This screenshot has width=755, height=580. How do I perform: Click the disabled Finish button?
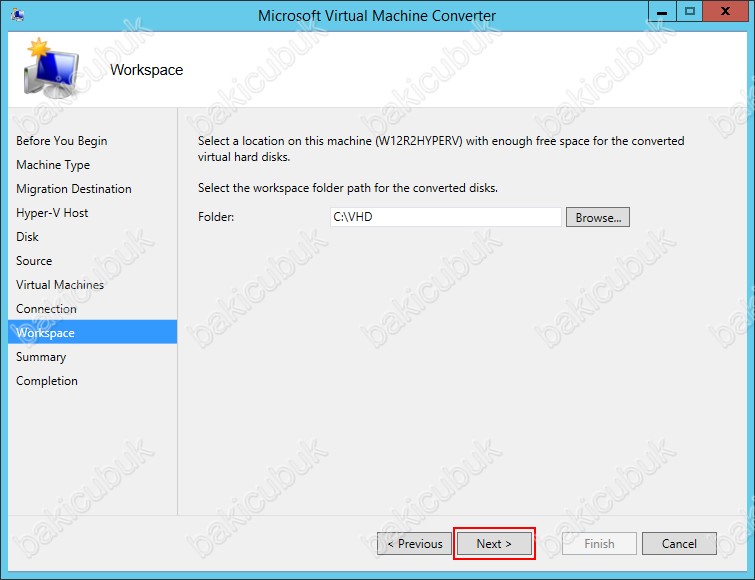(599, 544)
